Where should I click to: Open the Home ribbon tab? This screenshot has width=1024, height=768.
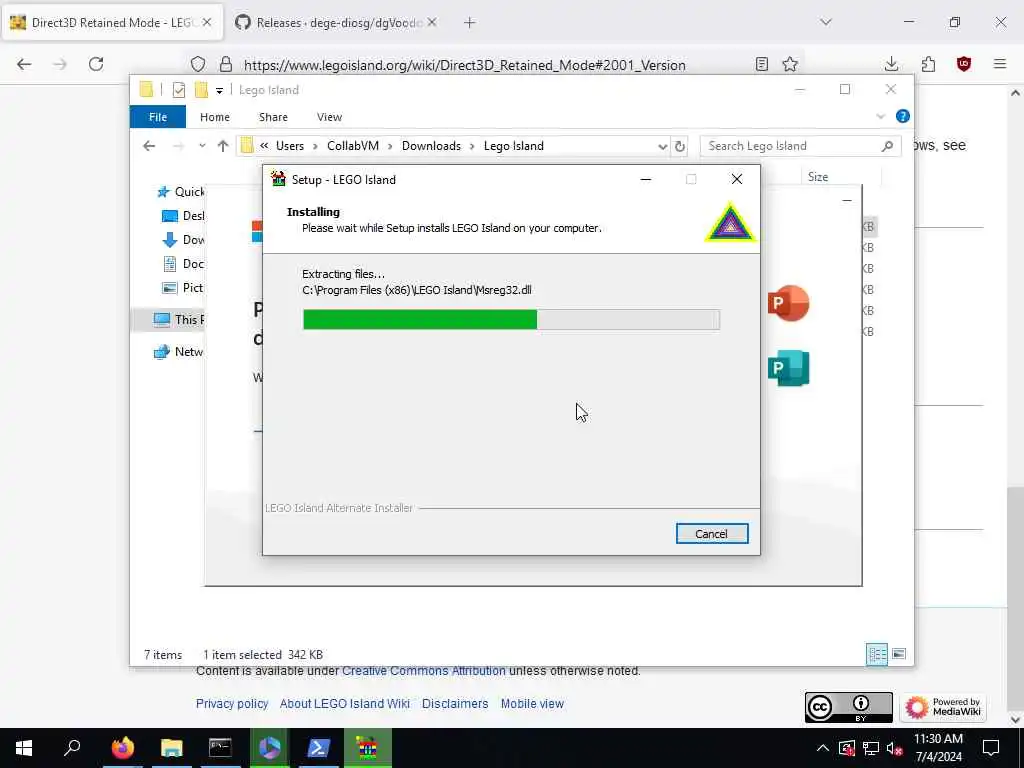pyautogui.click(x=215, y=117)
